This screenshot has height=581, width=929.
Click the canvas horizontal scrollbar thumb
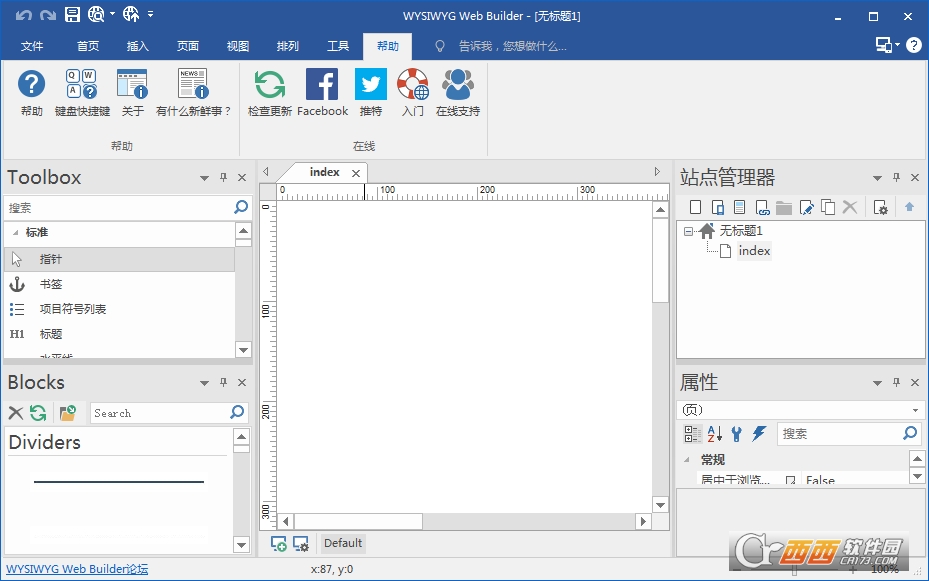click(358, 521)
